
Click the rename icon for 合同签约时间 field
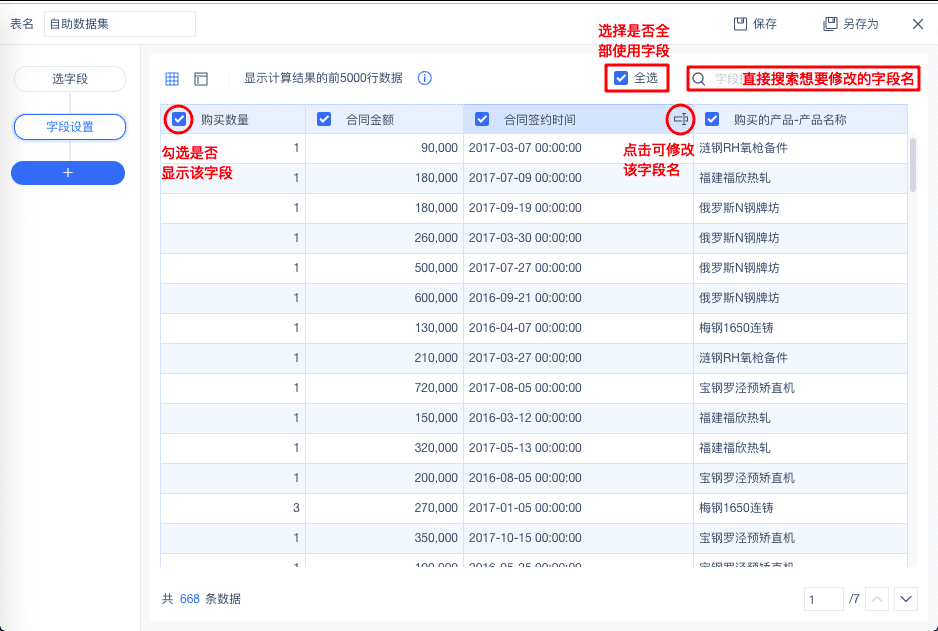pos(680,119)
